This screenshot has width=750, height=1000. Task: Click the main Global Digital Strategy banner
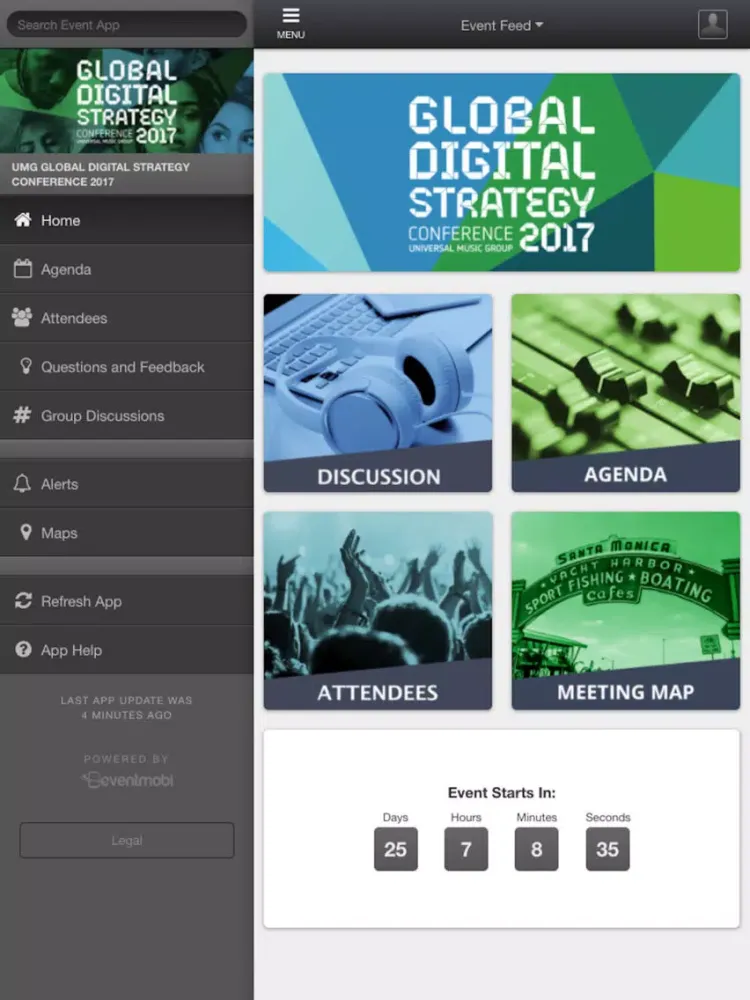(x=502, y=172)
